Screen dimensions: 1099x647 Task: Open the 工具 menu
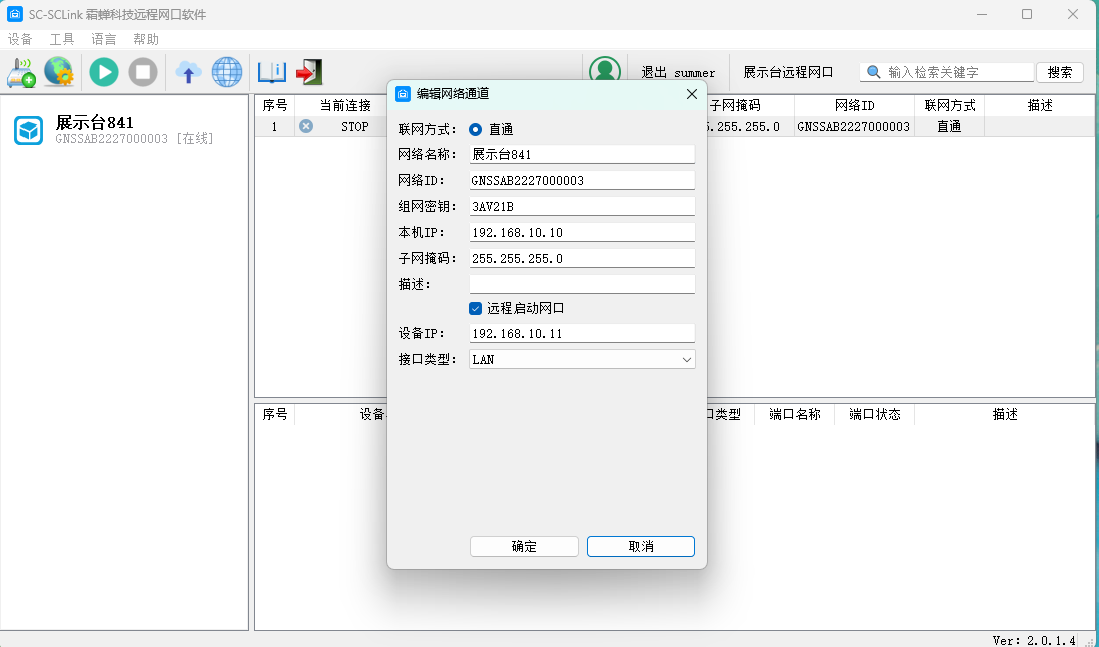tap(62, 39)
